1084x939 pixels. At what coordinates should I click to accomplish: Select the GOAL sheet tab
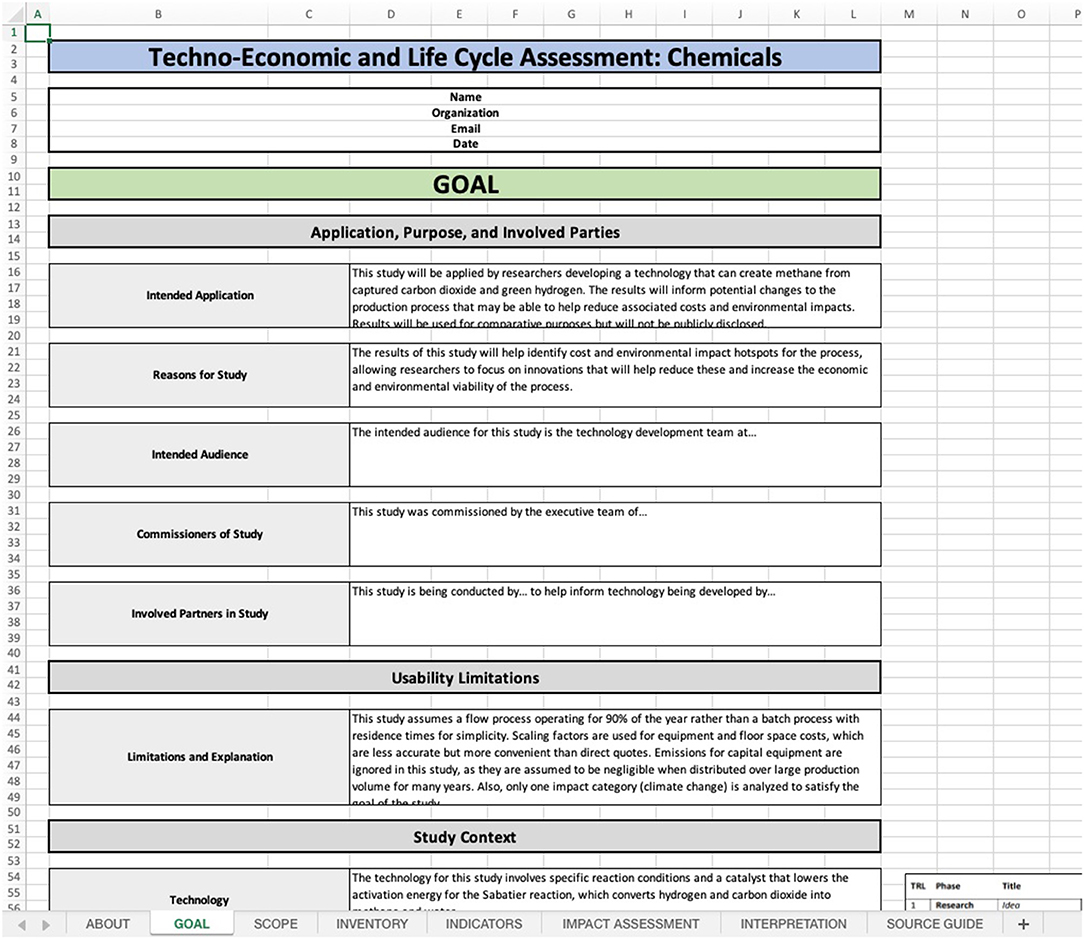pos(191,924)
